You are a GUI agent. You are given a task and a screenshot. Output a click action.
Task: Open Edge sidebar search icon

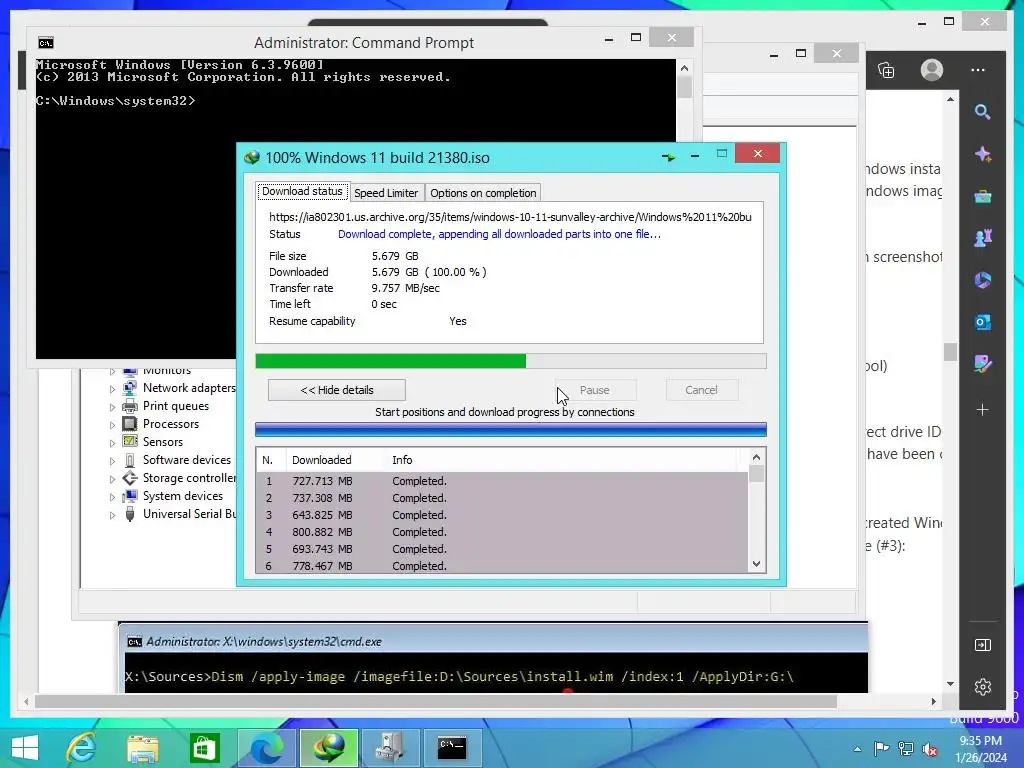[x=982, y=112]
